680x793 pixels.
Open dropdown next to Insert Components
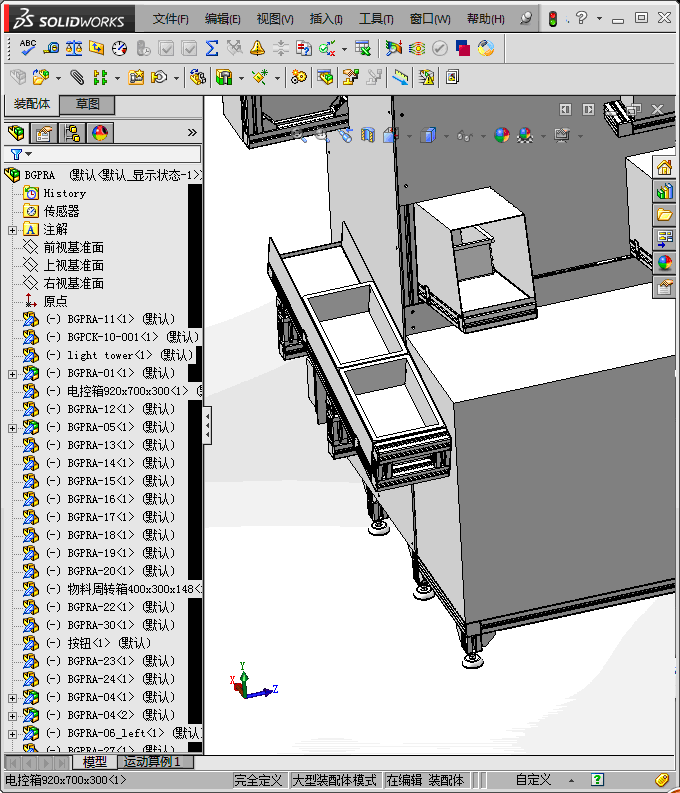pos(58,78)
